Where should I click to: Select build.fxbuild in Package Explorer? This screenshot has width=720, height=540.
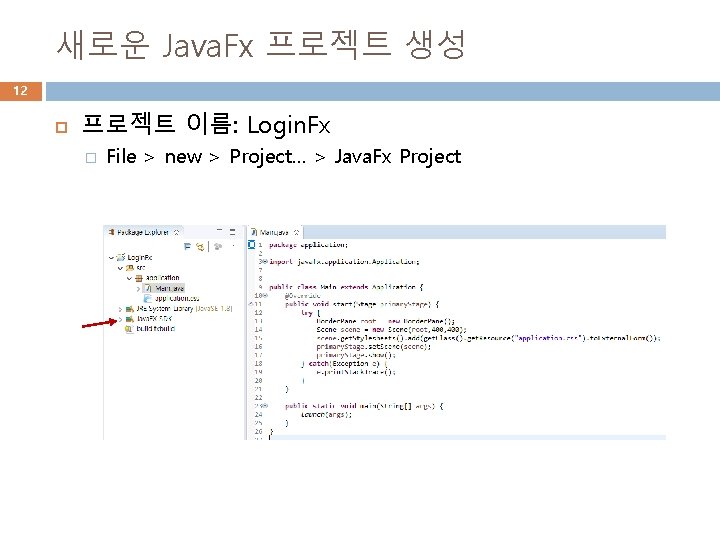point(156,329)
